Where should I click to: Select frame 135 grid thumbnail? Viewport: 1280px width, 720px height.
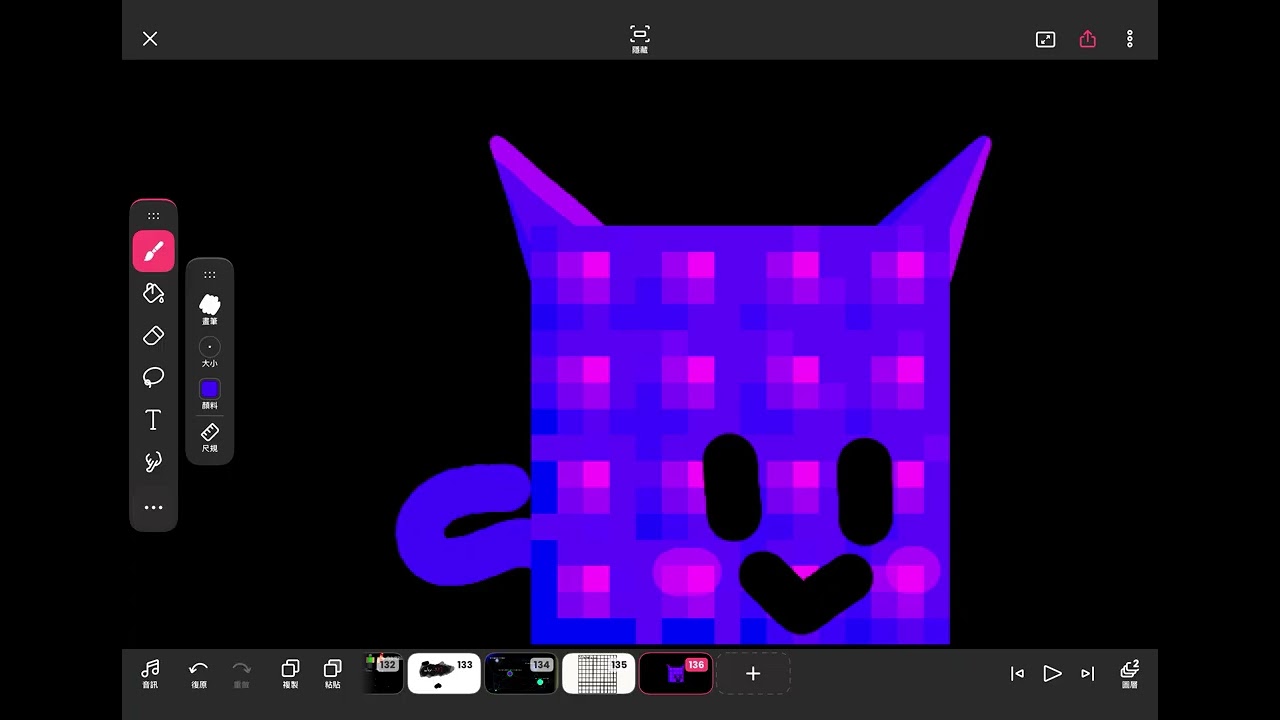[x=598, y=674]
